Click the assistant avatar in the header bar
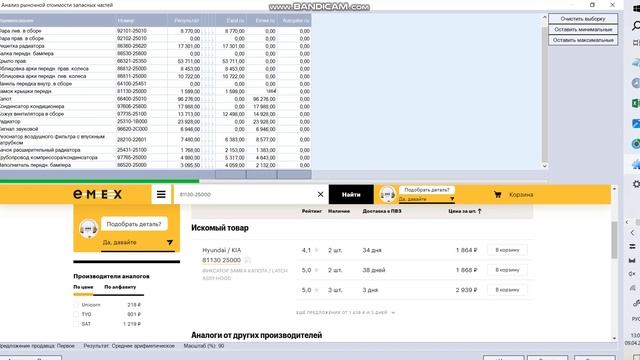 (x=387, y=194)
